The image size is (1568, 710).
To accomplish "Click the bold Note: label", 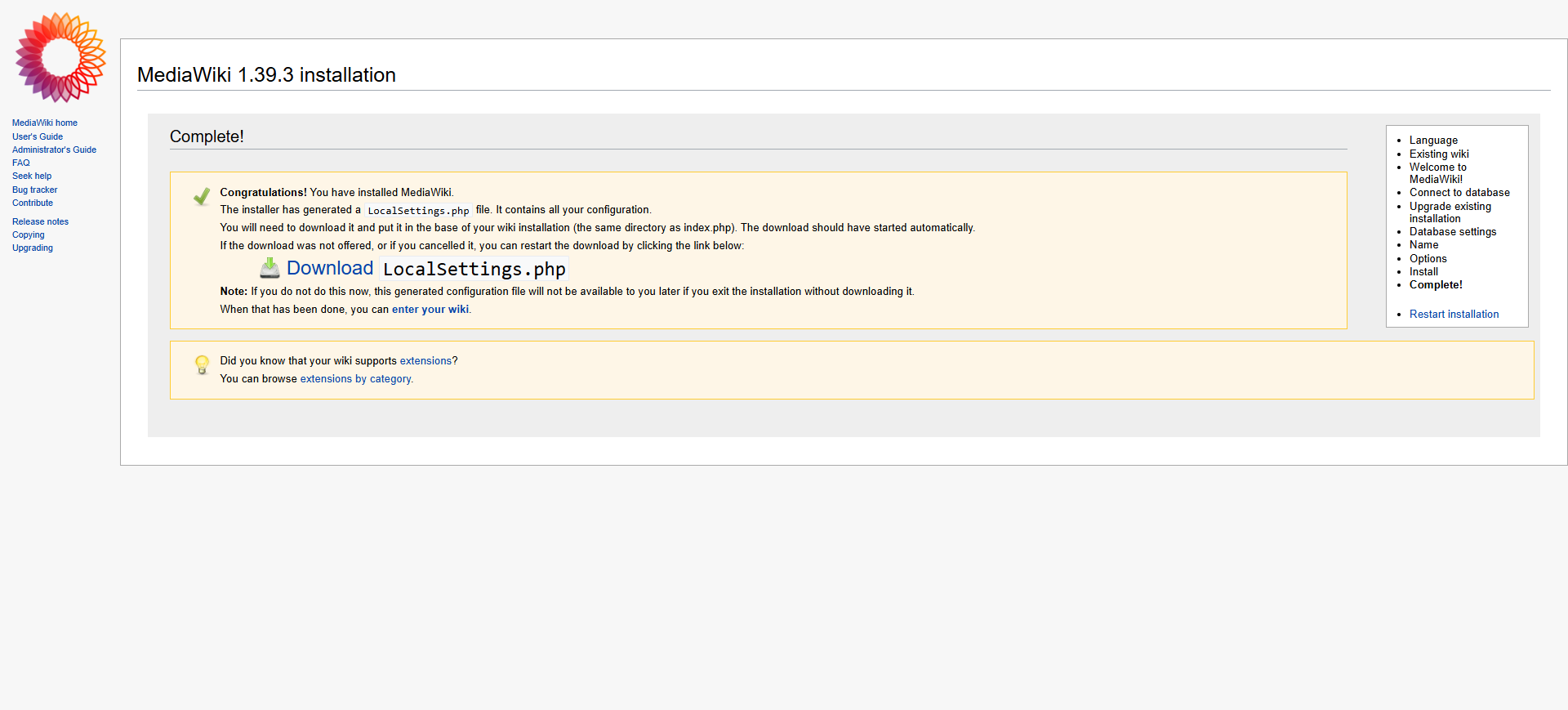I will pyautogui.click(x=234, y=292).
